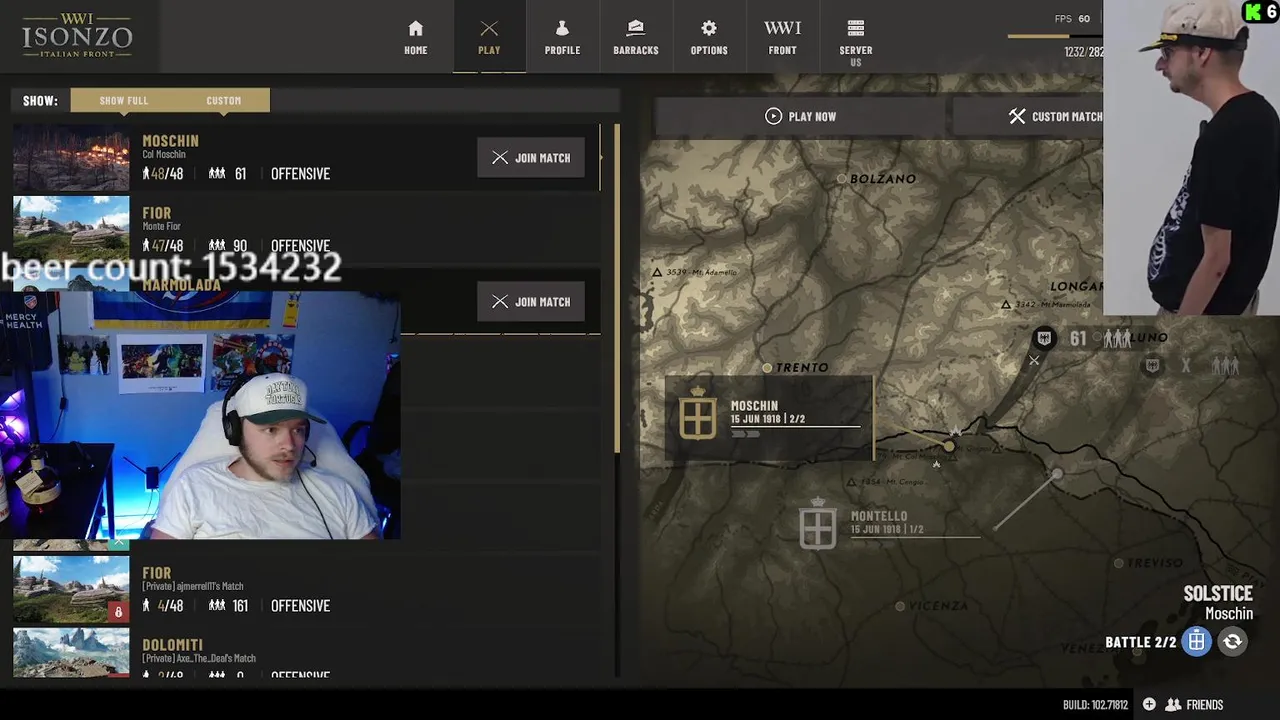Click the red lock icon on private Fior match
1280x720 pixels.
coord(118,611)
